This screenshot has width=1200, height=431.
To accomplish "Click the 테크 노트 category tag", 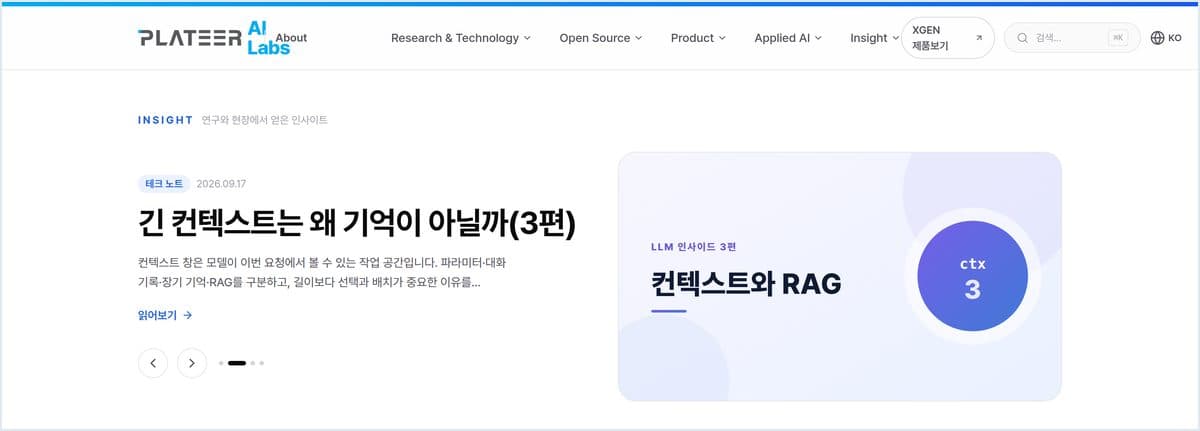I will 164,184.
